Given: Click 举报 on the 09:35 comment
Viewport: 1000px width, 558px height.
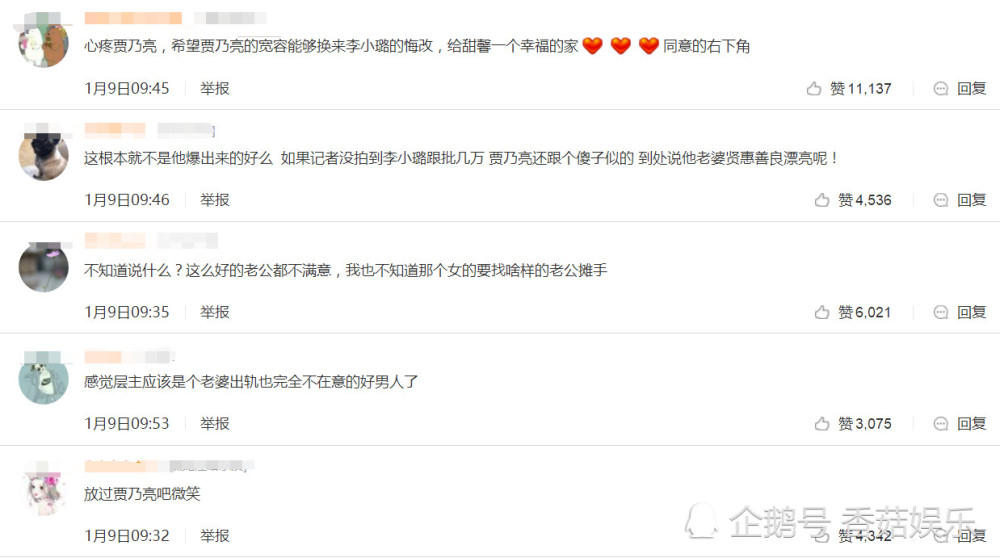Looking at the screenshot, I should (215, 312).
